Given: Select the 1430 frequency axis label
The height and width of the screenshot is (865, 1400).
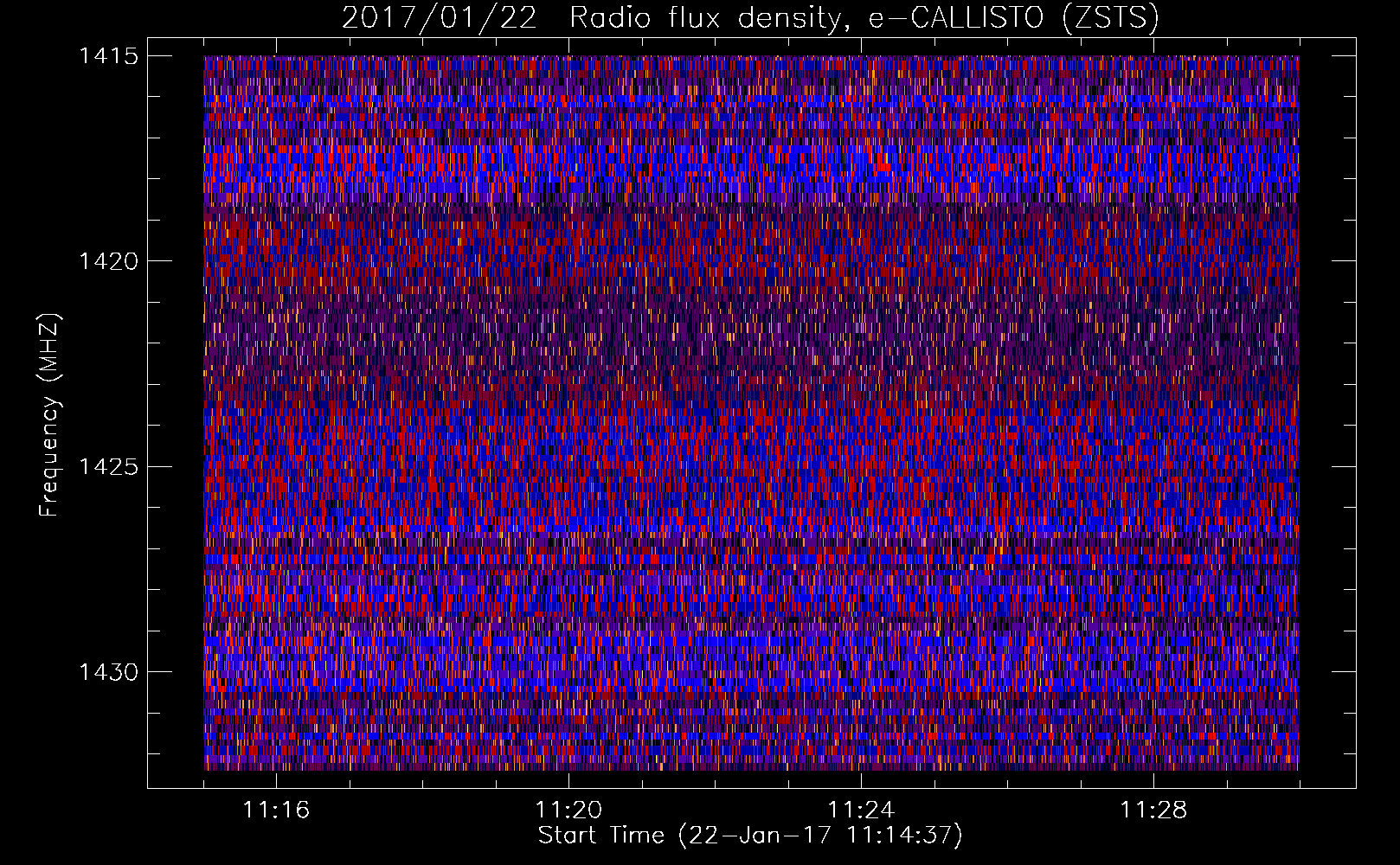Looking at the screenshot, I should point(108,672).
